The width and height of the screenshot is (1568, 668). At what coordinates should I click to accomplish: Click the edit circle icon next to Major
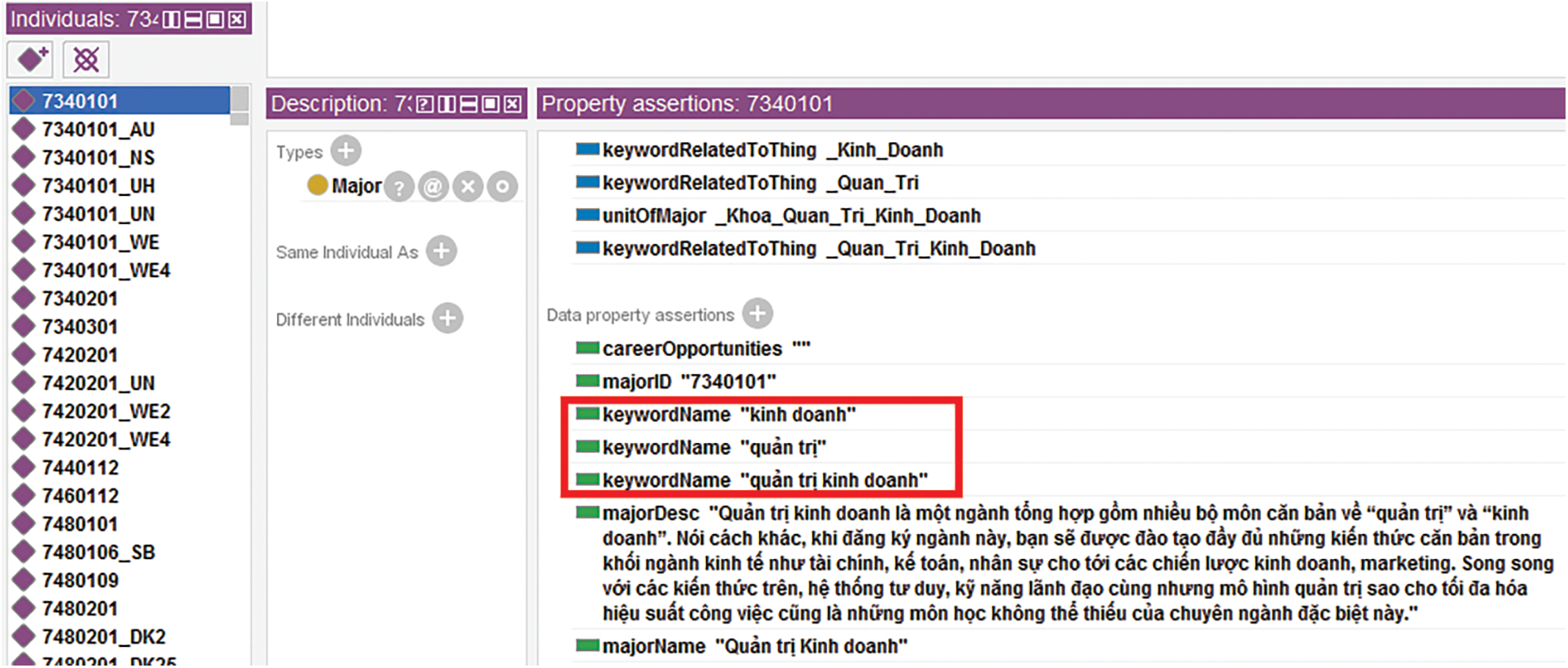(502, 187)
